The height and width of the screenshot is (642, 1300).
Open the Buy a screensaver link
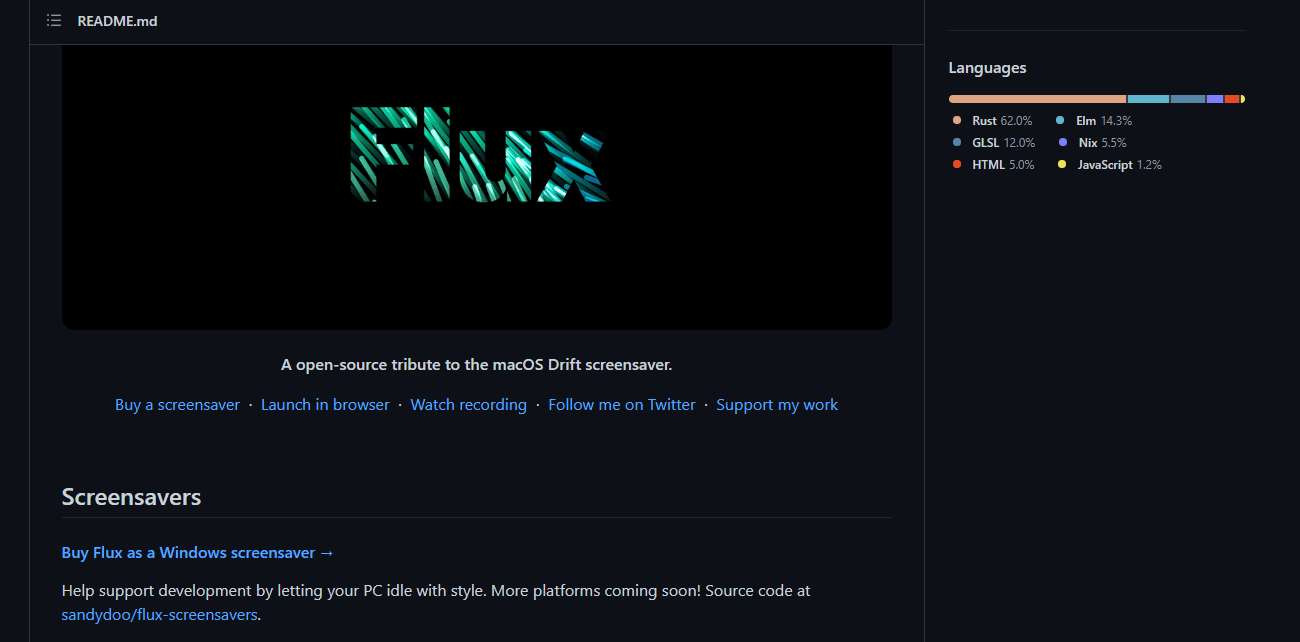(177, 405)
